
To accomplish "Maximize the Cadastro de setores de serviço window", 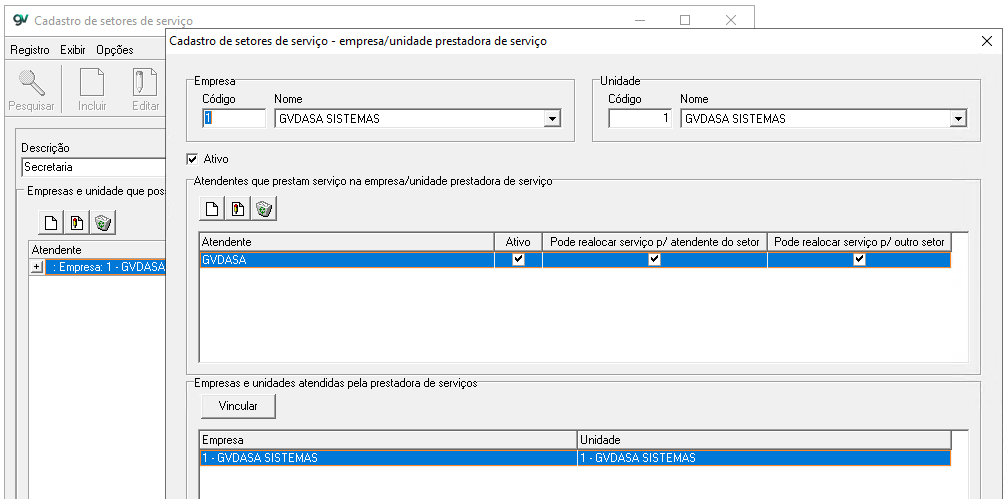I will [x=685, y=21].
